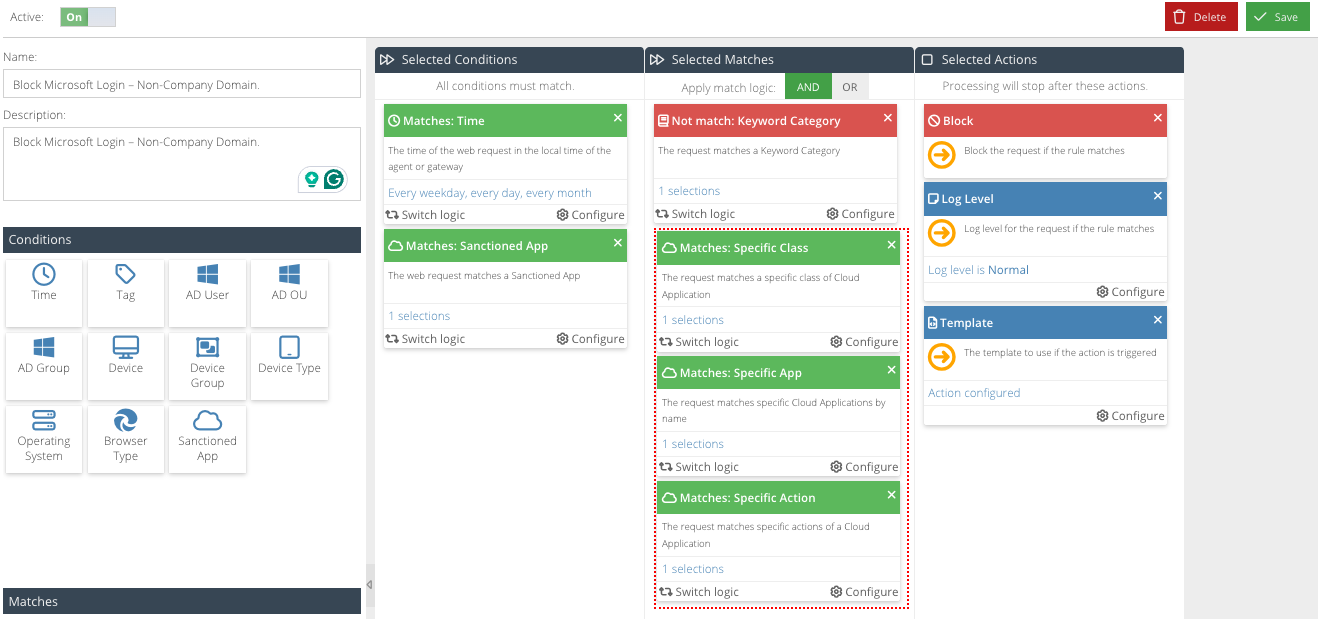1319x619 pixels.
Task: Click the Conditions section header
Action: (x=182, y=240)
